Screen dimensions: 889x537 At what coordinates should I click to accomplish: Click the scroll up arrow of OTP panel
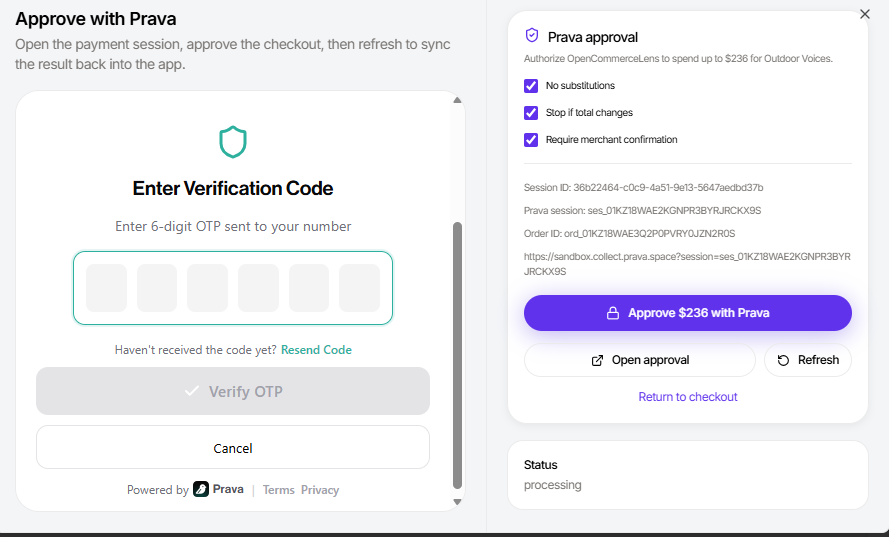click(x=457, y=100)
